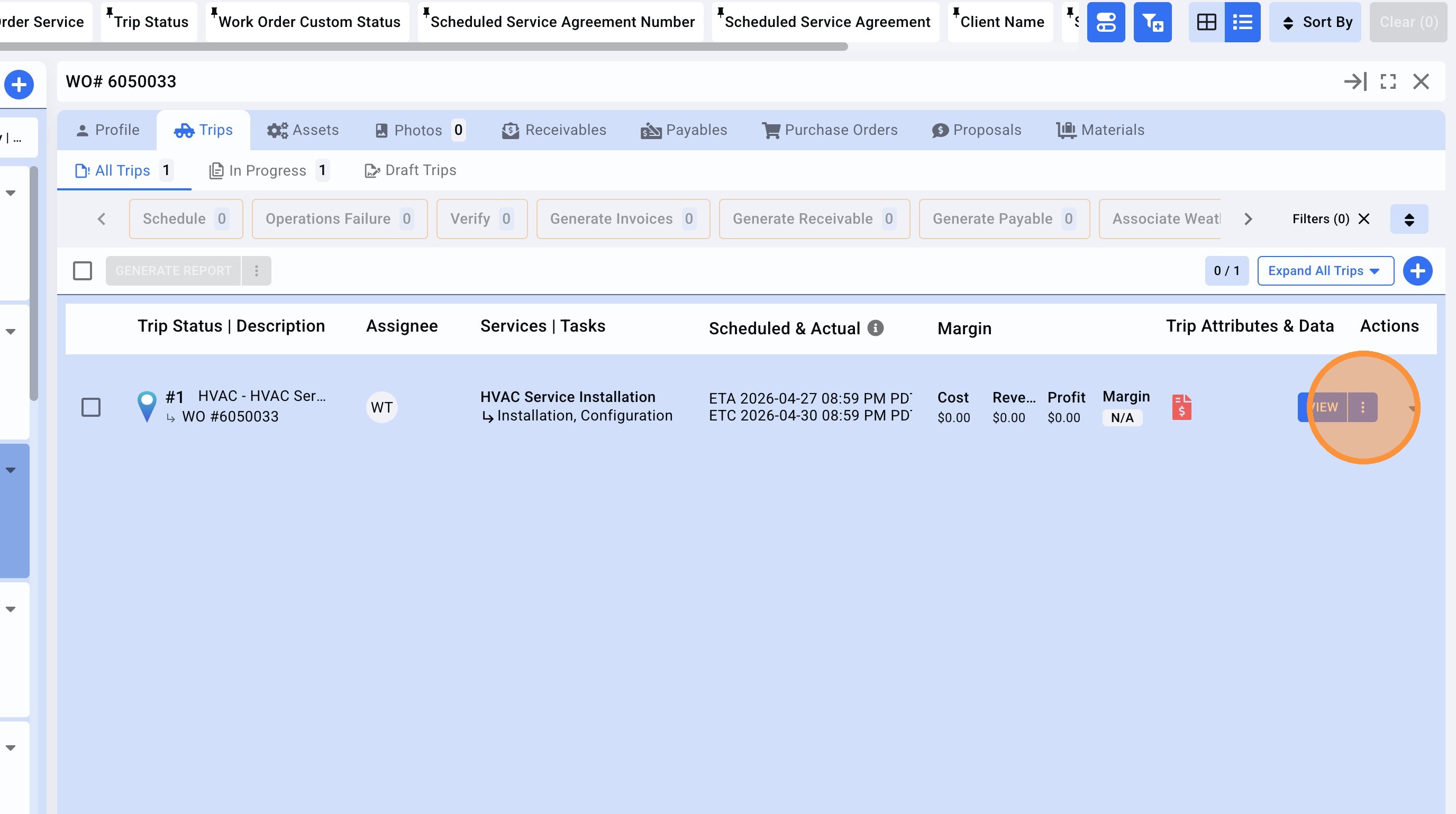Click the info icon beside Scheduled & Actual

876,328
